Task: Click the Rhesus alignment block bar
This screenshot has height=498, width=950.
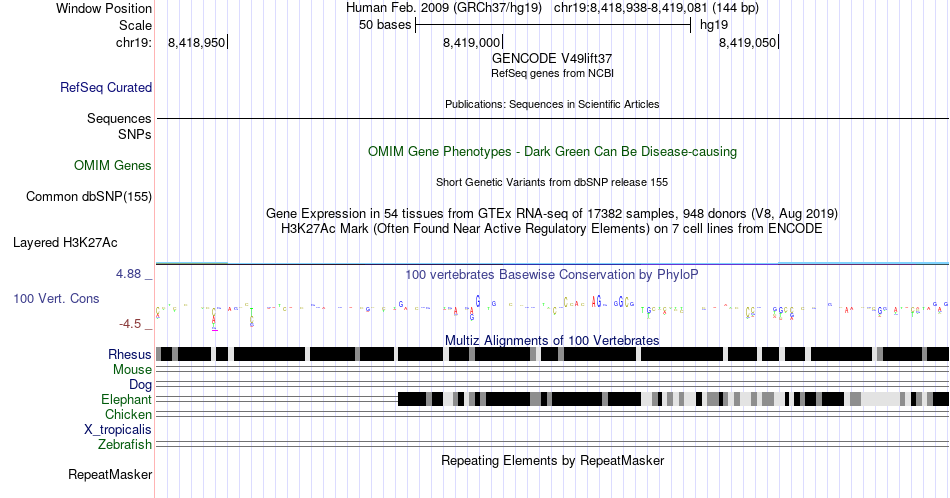Action: (x=552, y=354)
